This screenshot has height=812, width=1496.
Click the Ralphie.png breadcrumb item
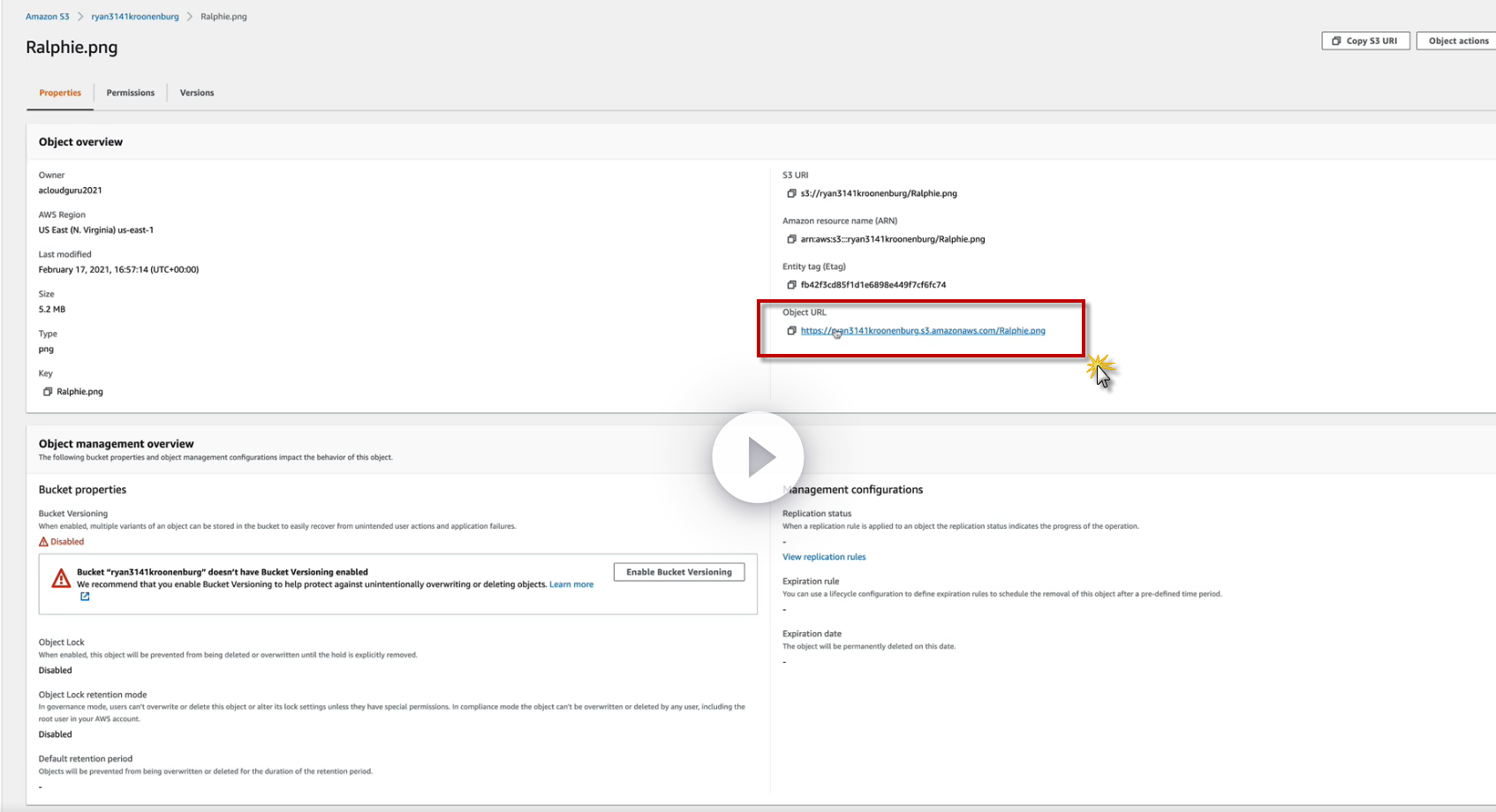[x=223, y=17]
